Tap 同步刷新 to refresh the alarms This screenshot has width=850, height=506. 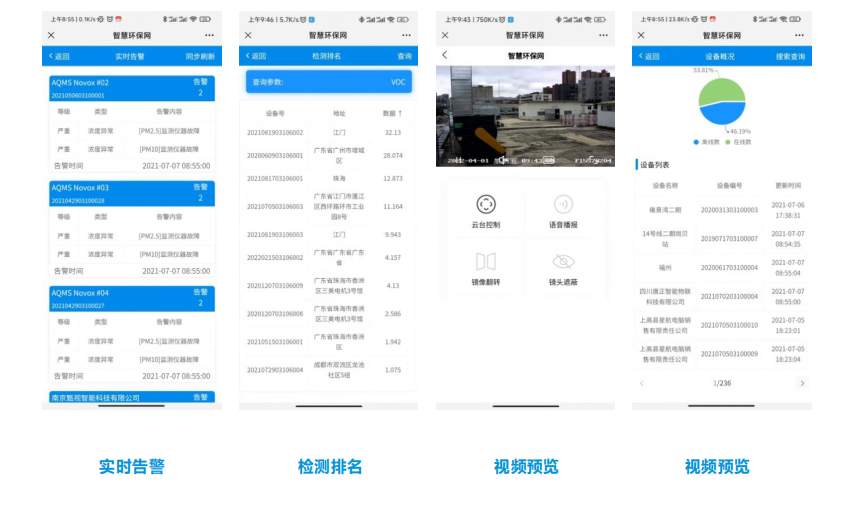(200, 56)
